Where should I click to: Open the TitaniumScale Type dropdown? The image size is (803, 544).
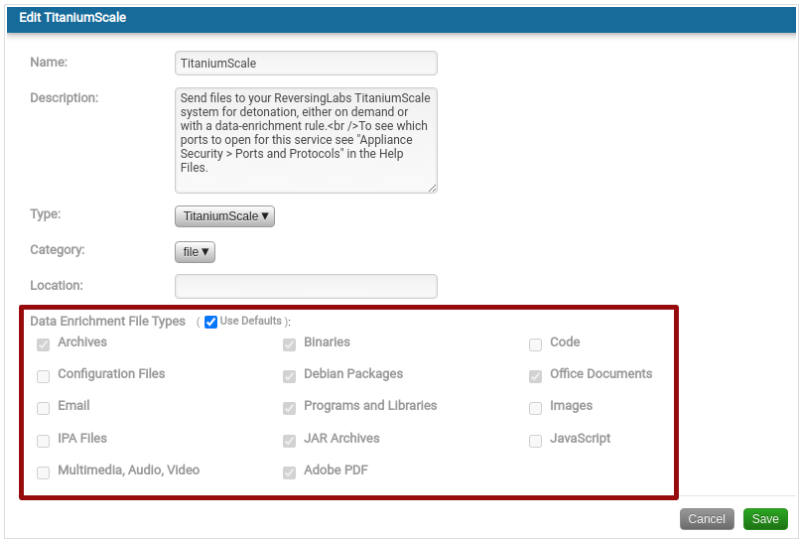225,216
